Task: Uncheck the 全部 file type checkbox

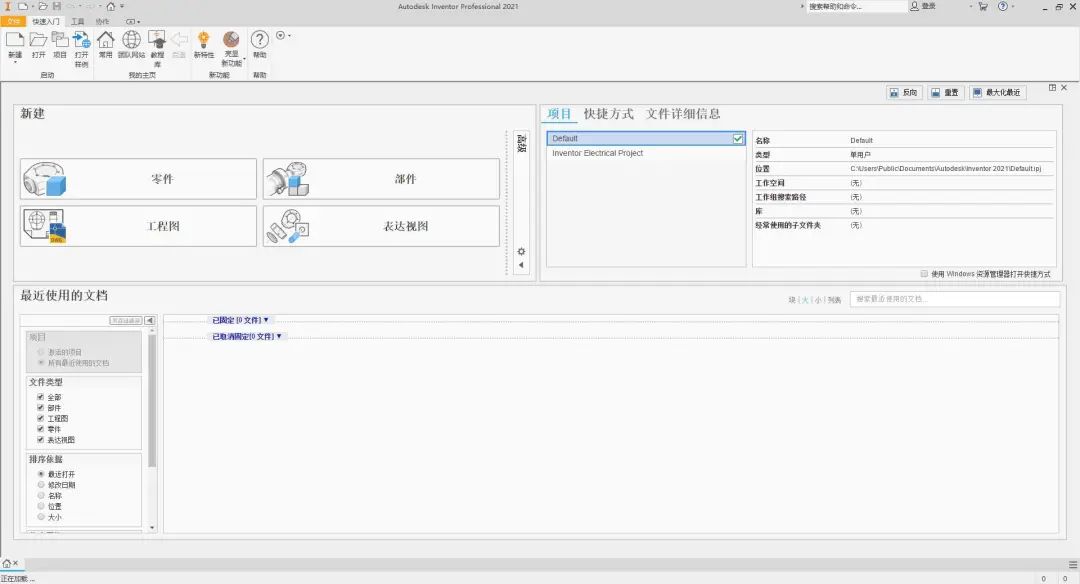Action: (41, 397)
